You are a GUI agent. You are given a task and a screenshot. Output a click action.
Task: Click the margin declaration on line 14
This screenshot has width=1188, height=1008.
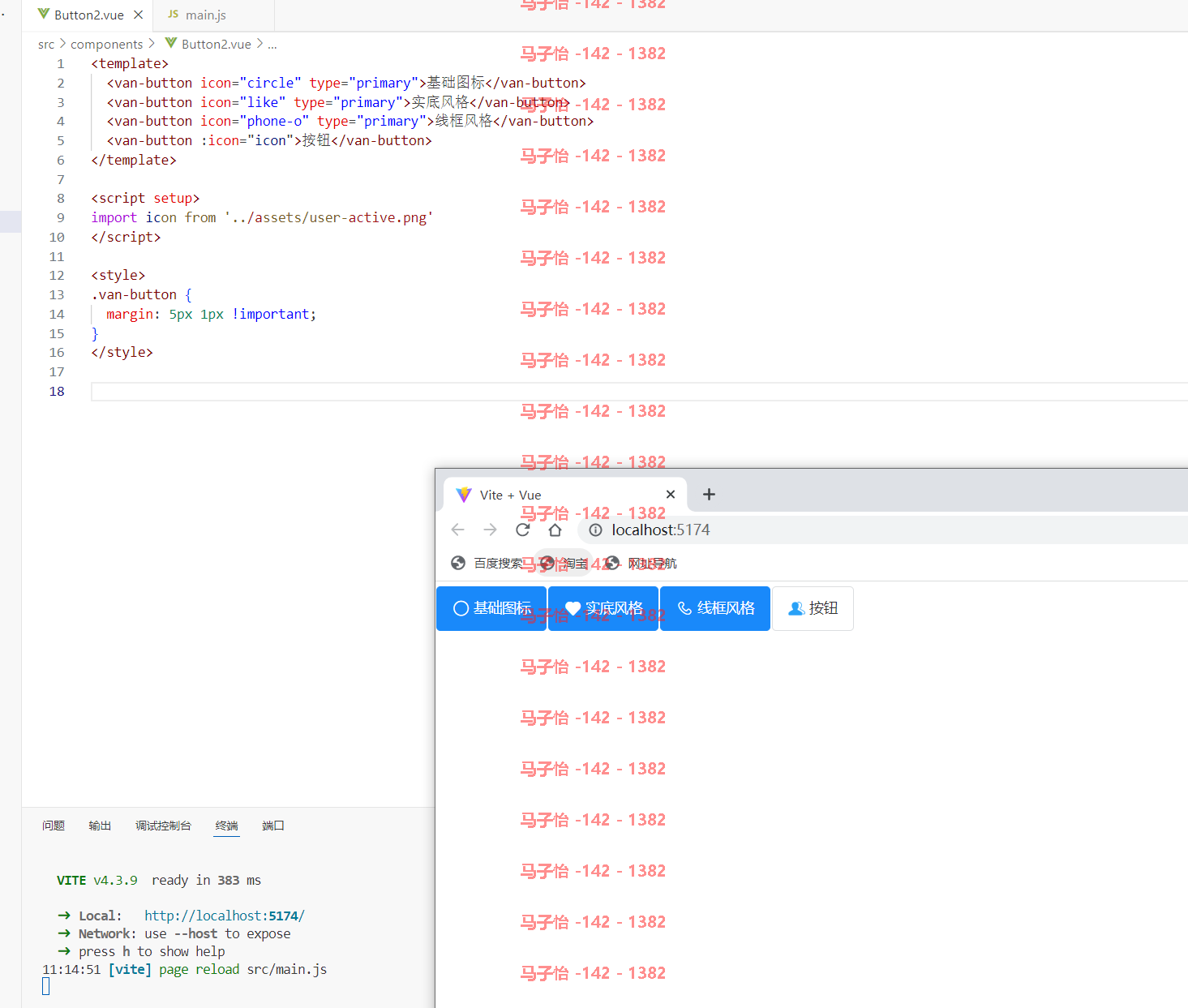(211, 314)
